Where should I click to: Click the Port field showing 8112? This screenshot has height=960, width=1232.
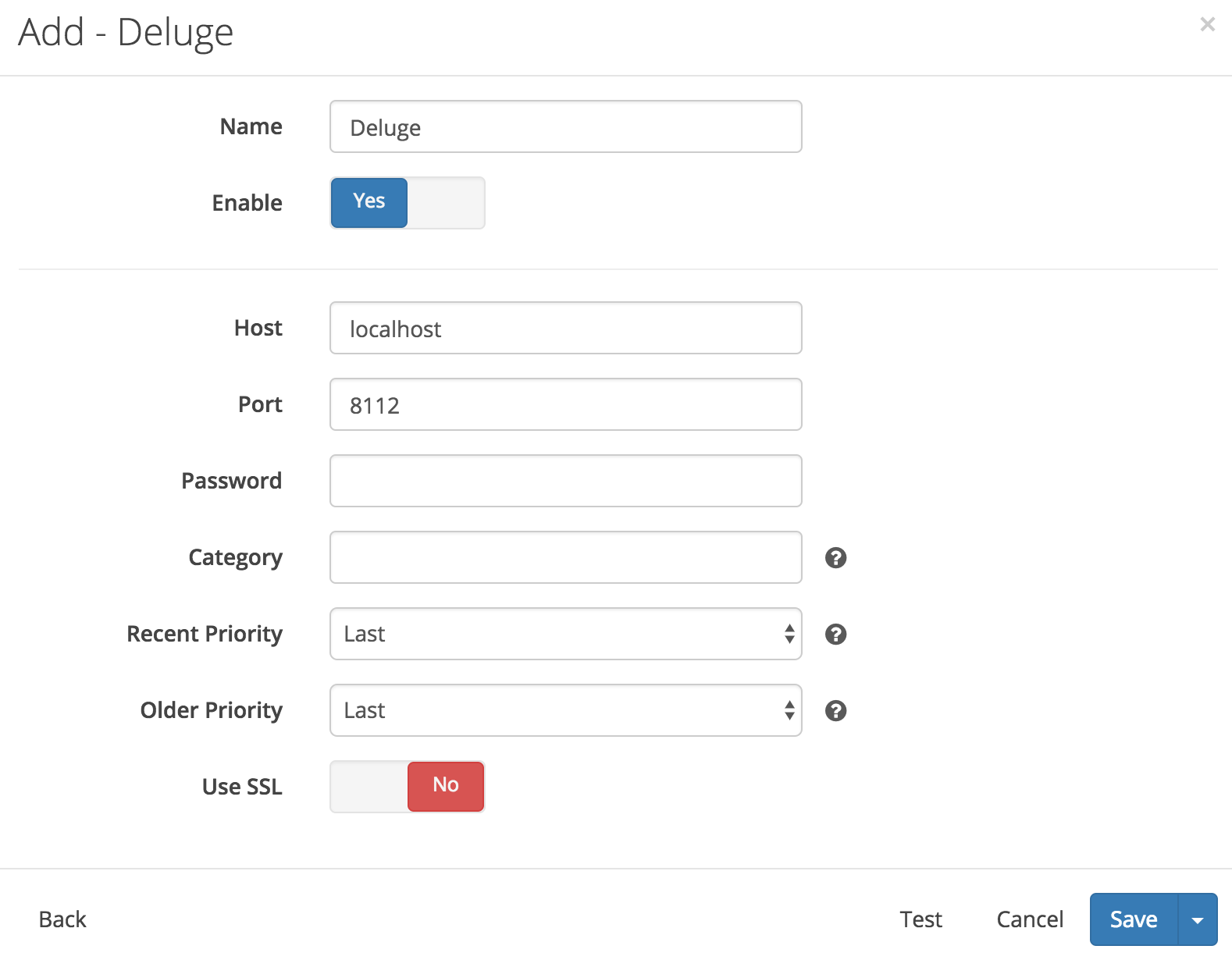pos(566,404)
